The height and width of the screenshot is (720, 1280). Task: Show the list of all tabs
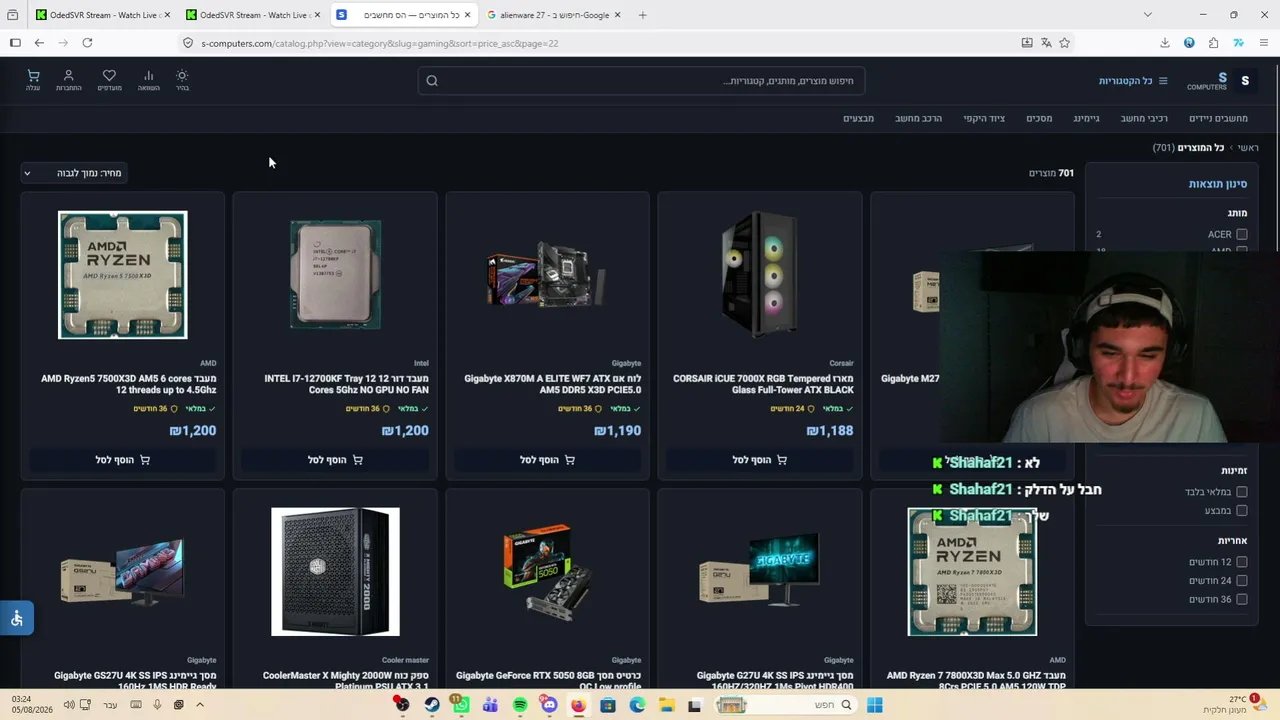(1147, 15)
